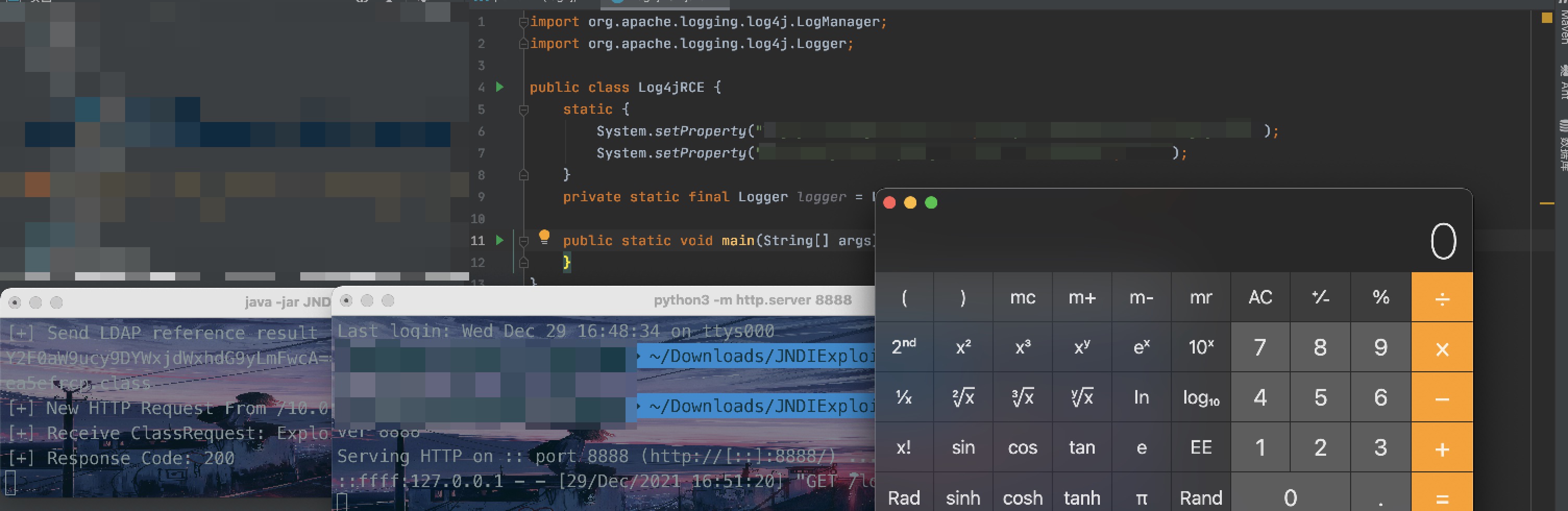
Task: Click the AC clear key
Action: click(x=1260, y=297)
